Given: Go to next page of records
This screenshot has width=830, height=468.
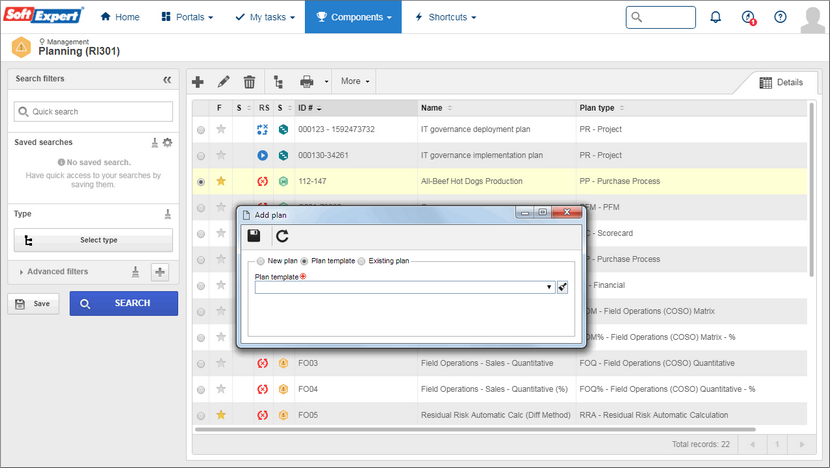Looking at the screenshot, I should 802,445.
